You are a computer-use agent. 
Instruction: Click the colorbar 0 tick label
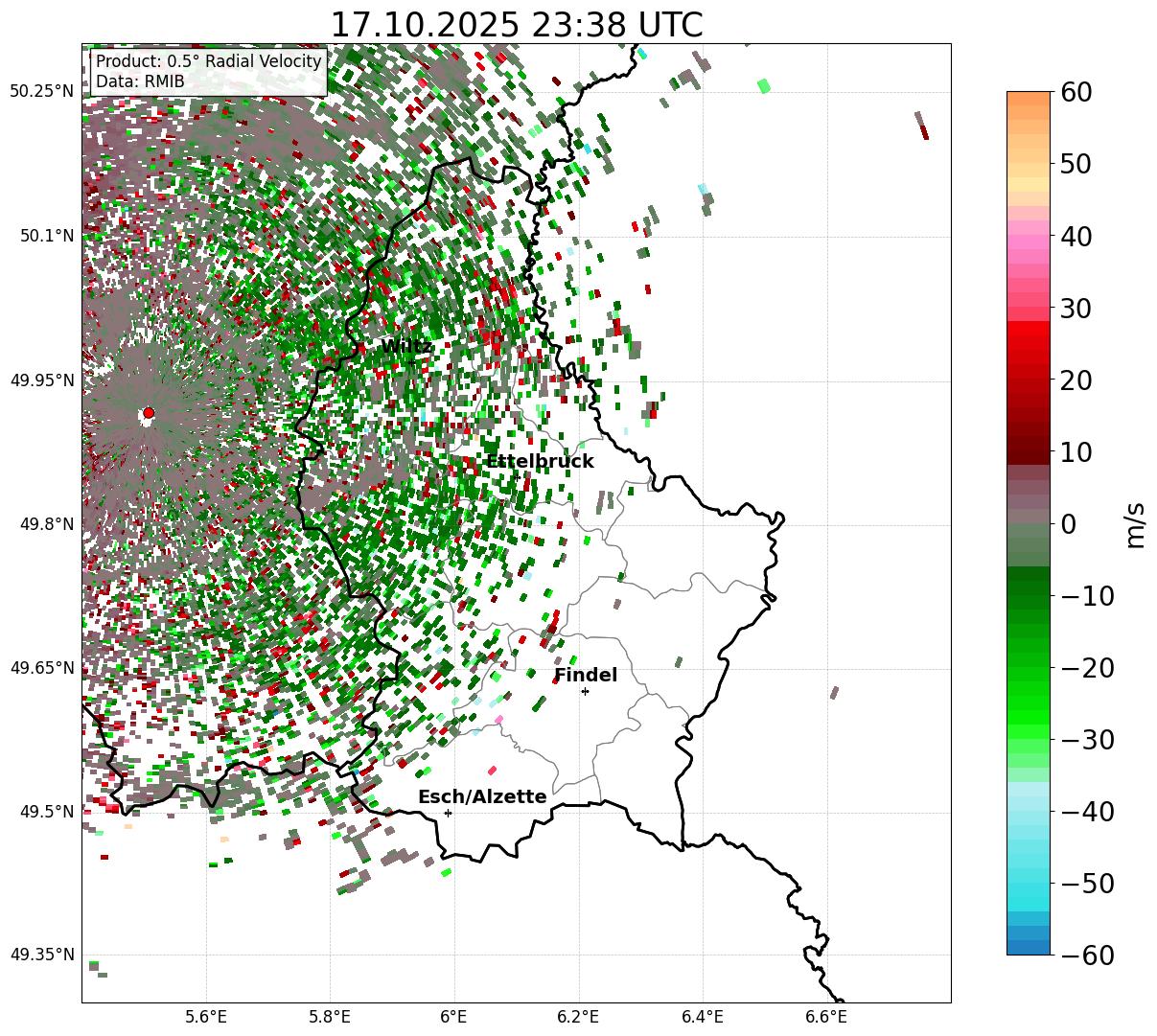click(x=1069, y=524)
